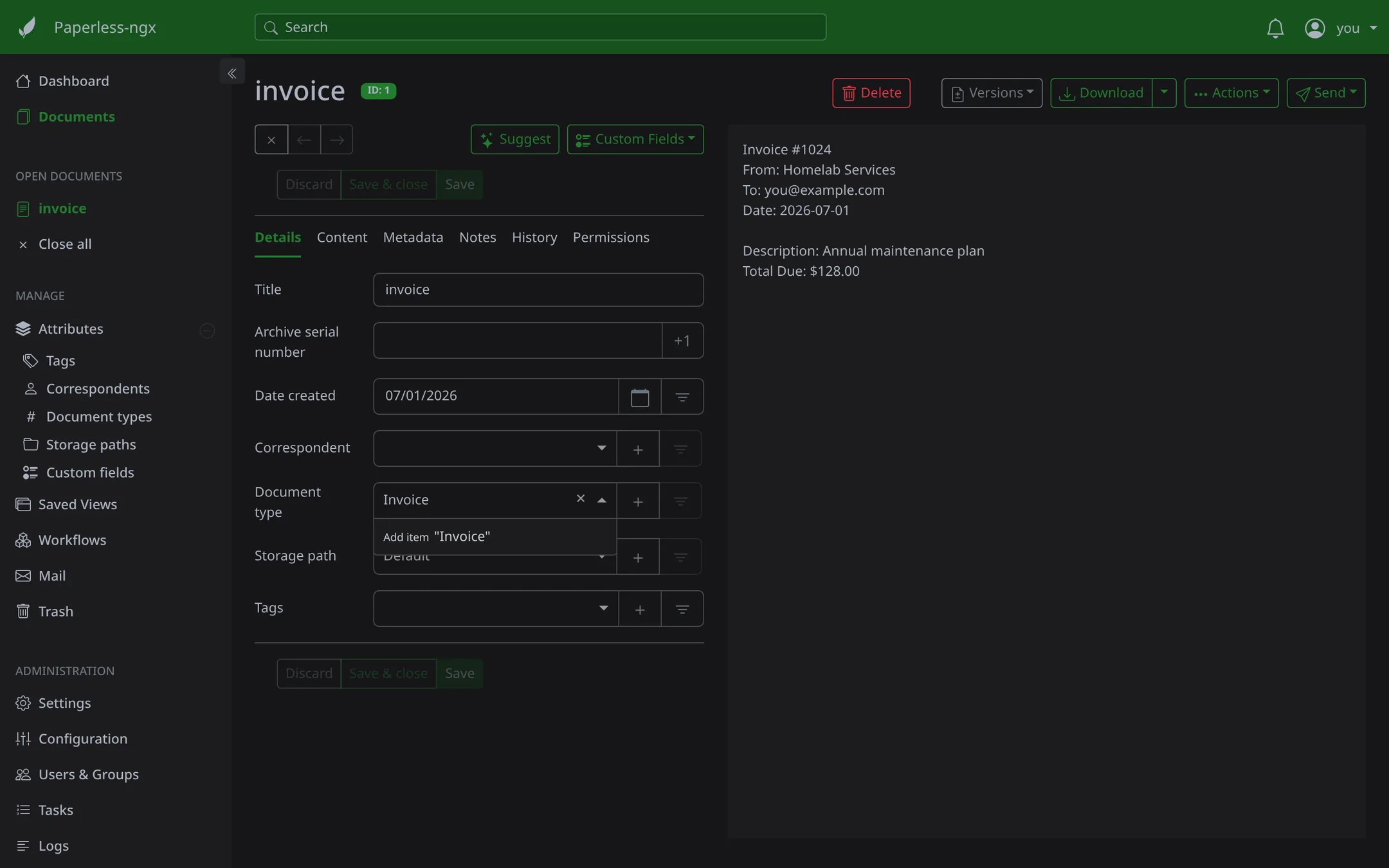Go to the next document arrow

coord(337,140)
